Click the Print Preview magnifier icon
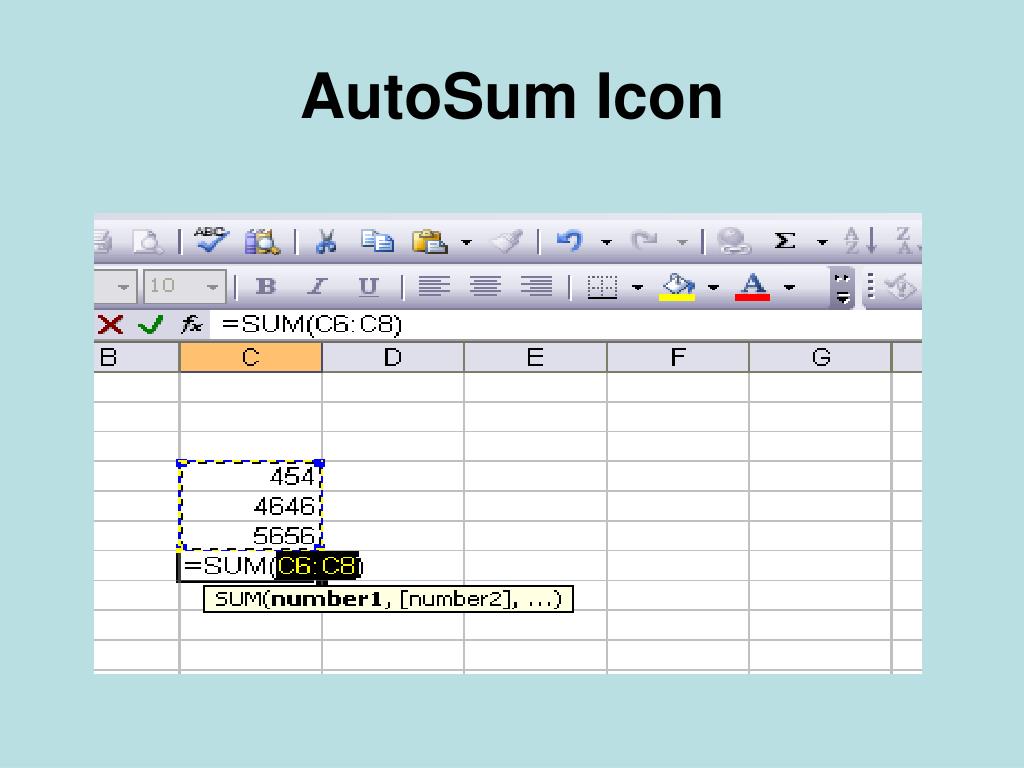 tap(148, 242)
